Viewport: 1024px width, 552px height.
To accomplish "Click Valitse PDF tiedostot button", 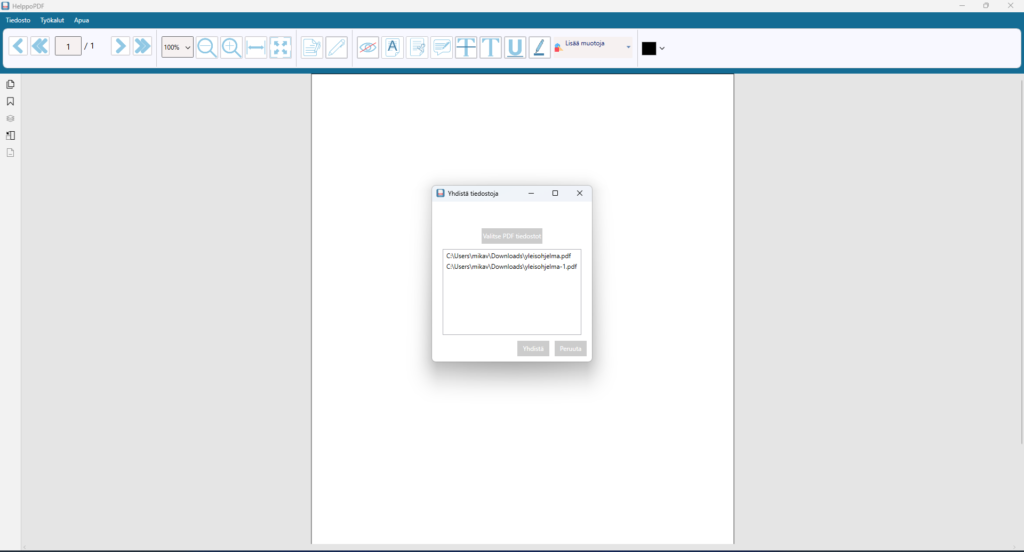I will pos(512,236).
